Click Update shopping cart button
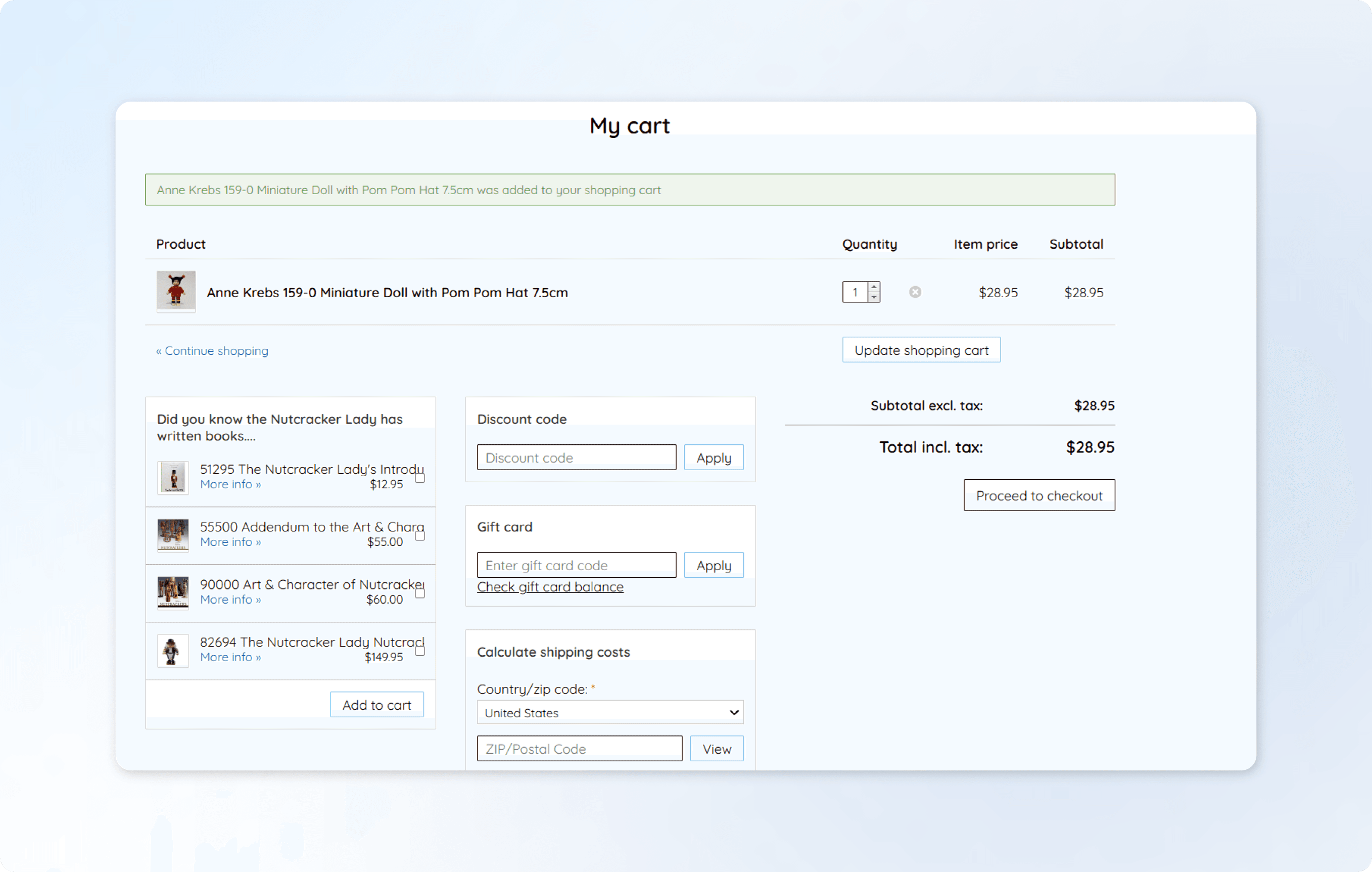Image resolution: width=1372 pixels, height=872 pixels. pos(921,350)
